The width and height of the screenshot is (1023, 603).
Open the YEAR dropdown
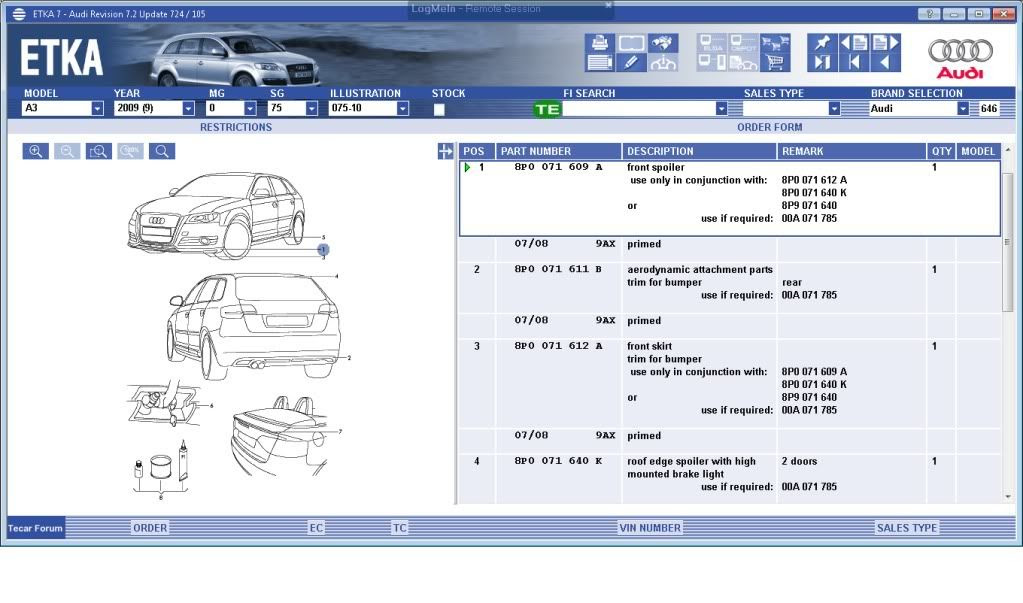[188, 108]
